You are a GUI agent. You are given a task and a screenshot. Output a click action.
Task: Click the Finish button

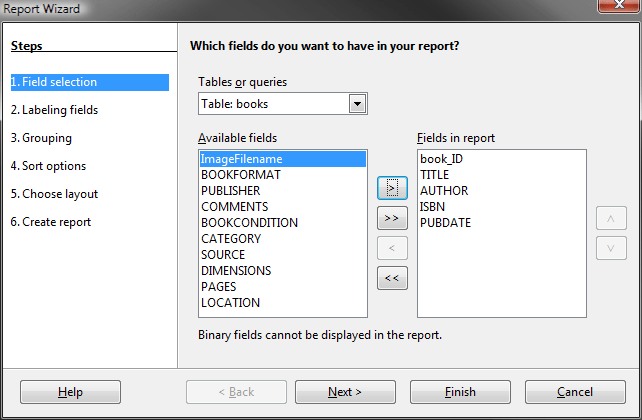pyautogui.click(x=461, y=392)
